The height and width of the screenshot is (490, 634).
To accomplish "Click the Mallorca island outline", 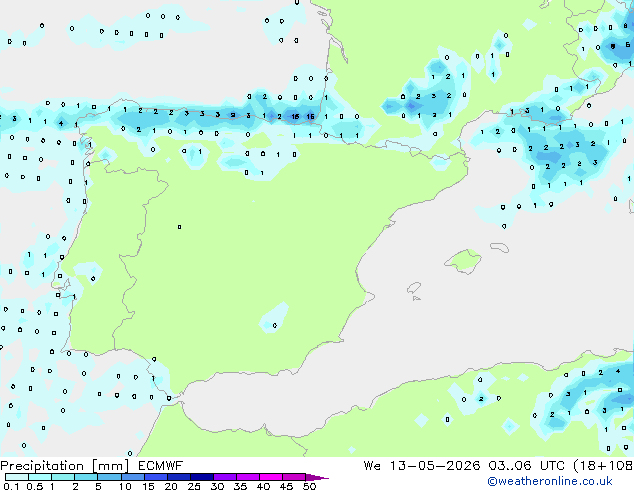I will [x=463, y=261].
